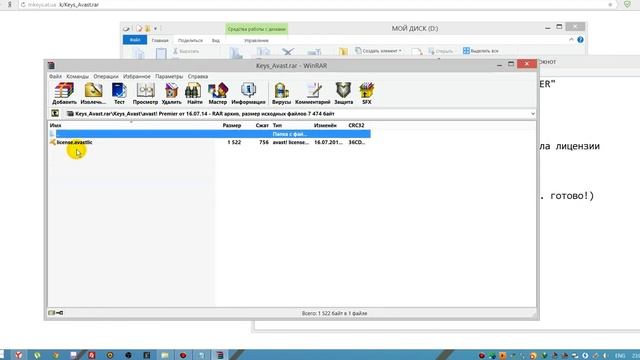Click the blue Файл tab in Explorer
640x360 pixels.
pos(135,40)
